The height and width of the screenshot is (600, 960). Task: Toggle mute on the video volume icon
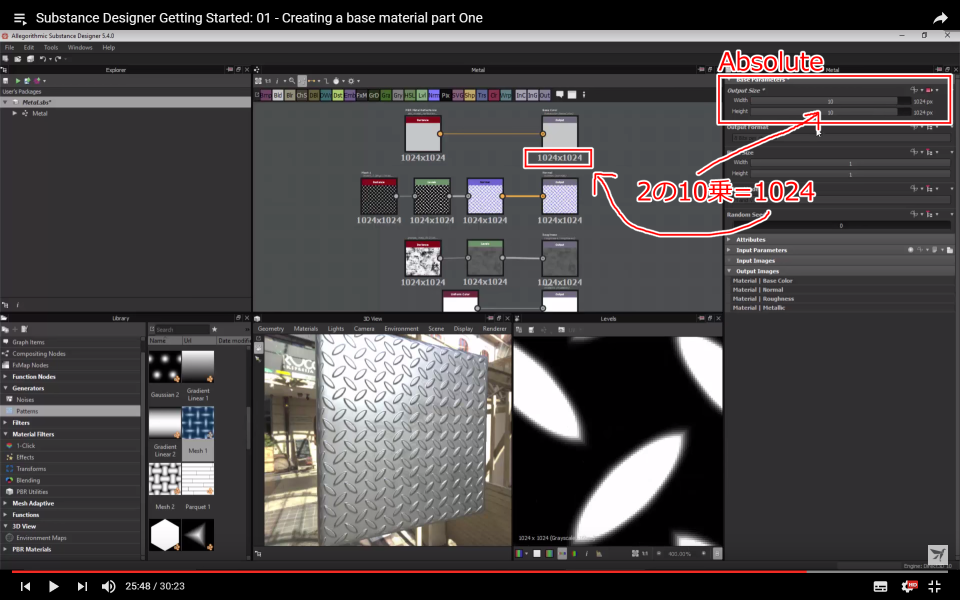click(x=108, y=586)
